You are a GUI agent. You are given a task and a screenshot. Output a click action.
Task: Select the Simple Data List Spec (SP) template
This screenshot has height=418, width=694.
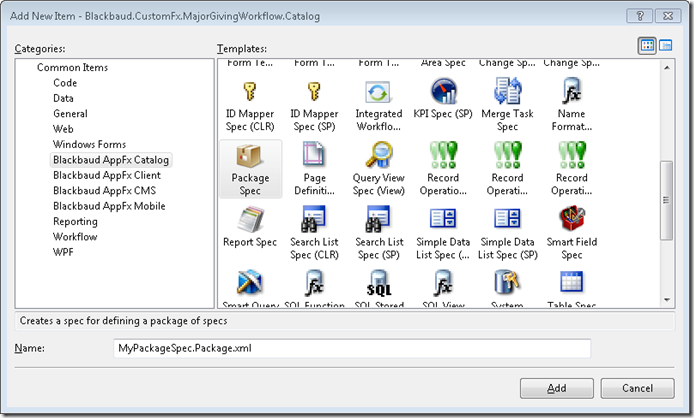coord(507,233)
